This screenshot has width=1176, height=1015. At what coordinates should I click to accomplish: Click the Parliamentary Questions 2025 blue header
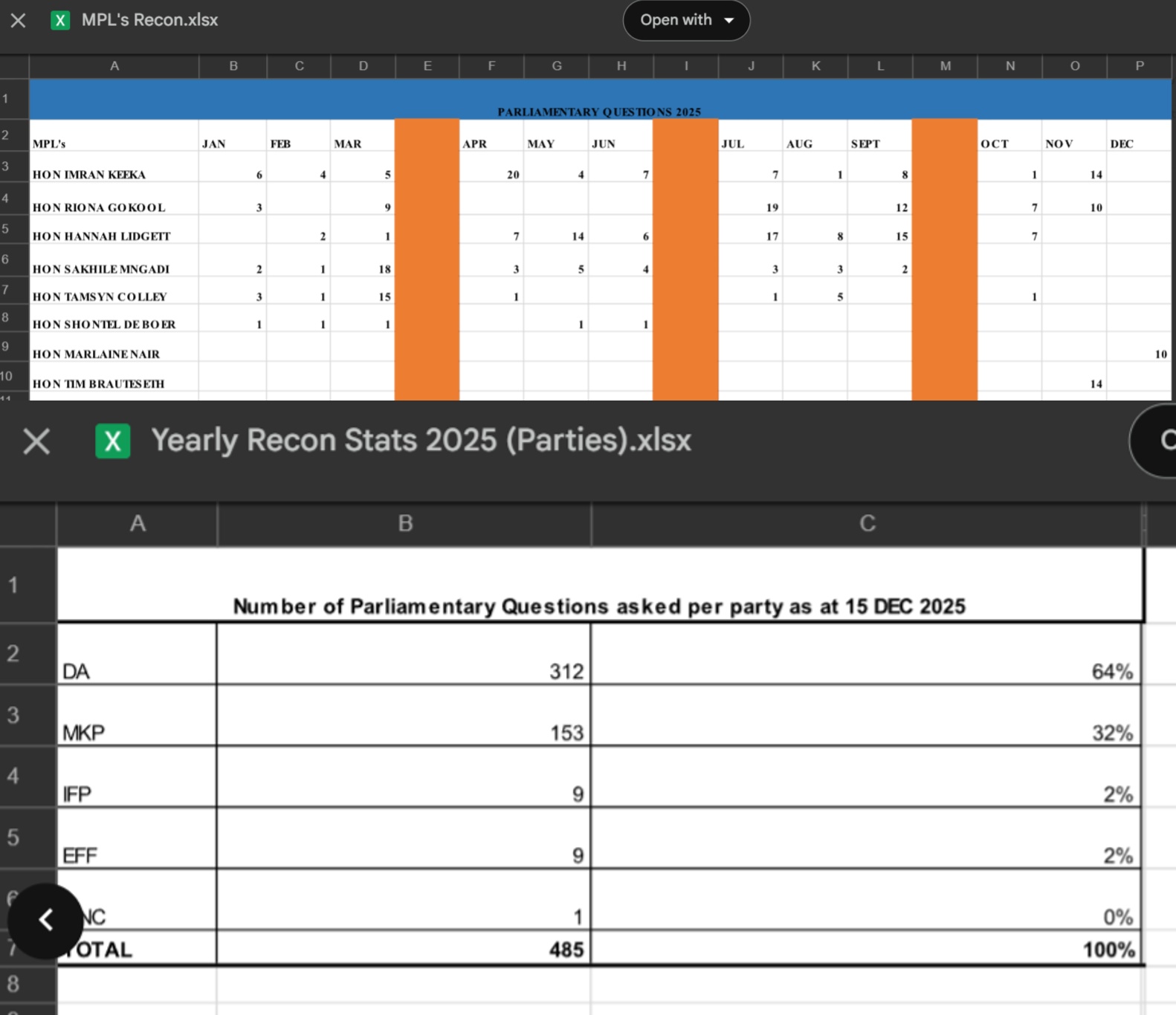tap(599, 100)
